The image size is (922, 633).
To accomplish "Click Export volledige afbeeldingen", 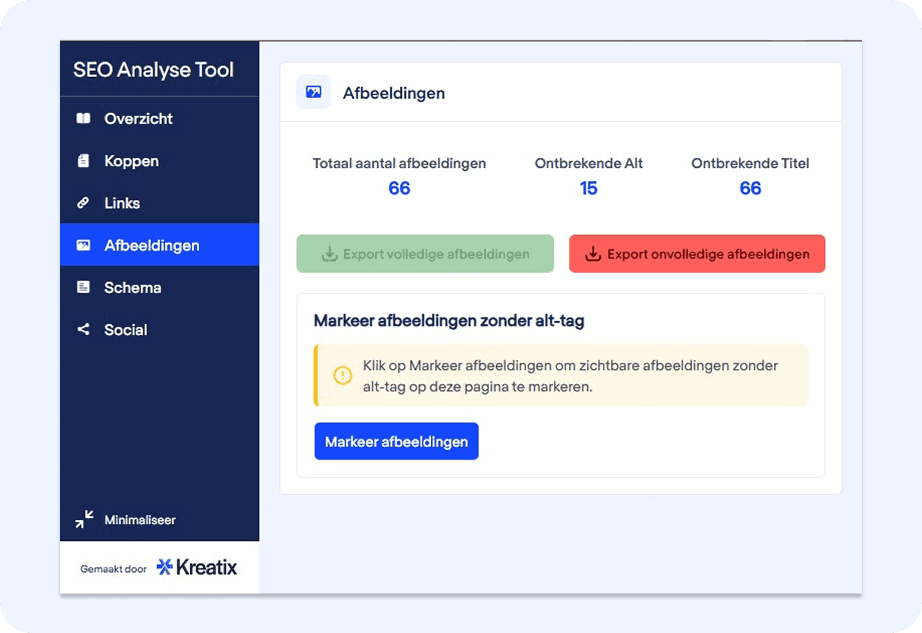I will [x=424, y=253].
